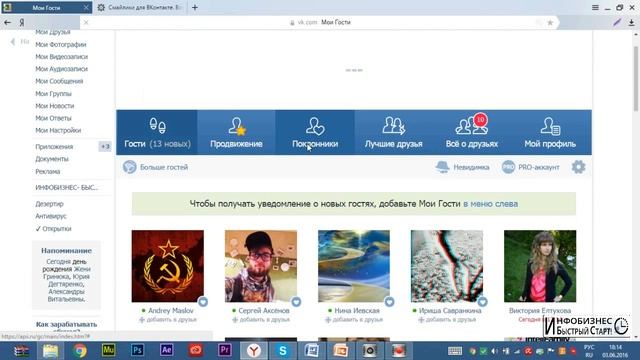Screen dimensions: 640x360
Task: Open File Explorer folder from the taskbar
Action: click(51, 351)
